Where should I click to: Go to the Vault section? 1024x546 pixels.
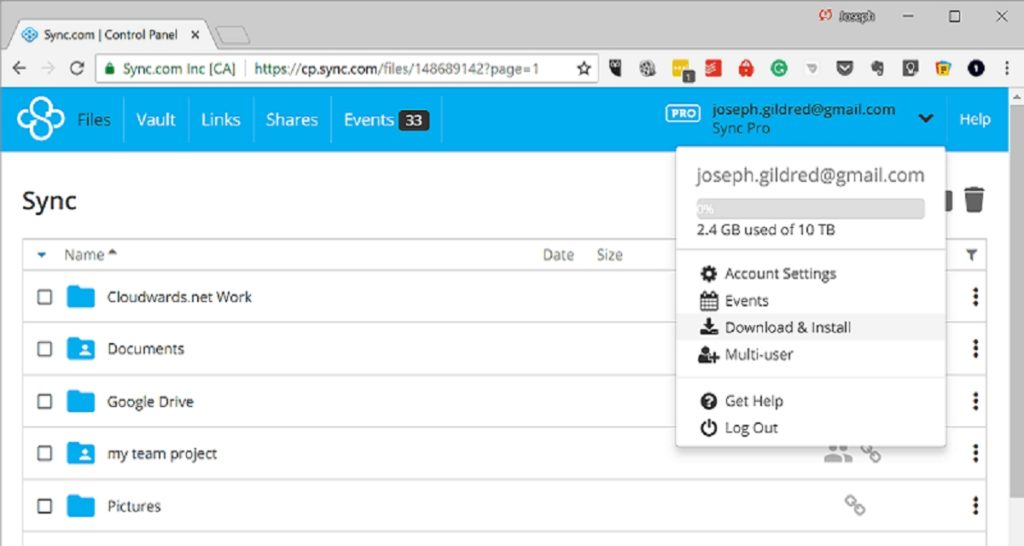(156, 119)
